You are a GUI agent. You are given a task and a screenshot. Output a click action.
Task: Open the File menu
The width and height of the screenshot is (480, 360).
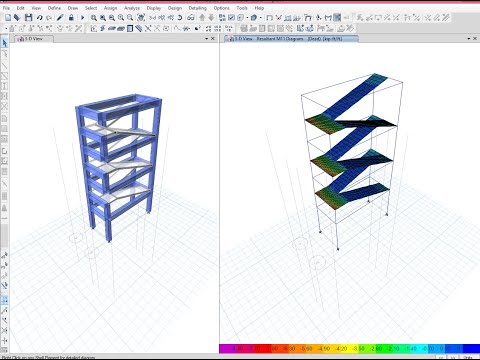[x=6, y=8]
